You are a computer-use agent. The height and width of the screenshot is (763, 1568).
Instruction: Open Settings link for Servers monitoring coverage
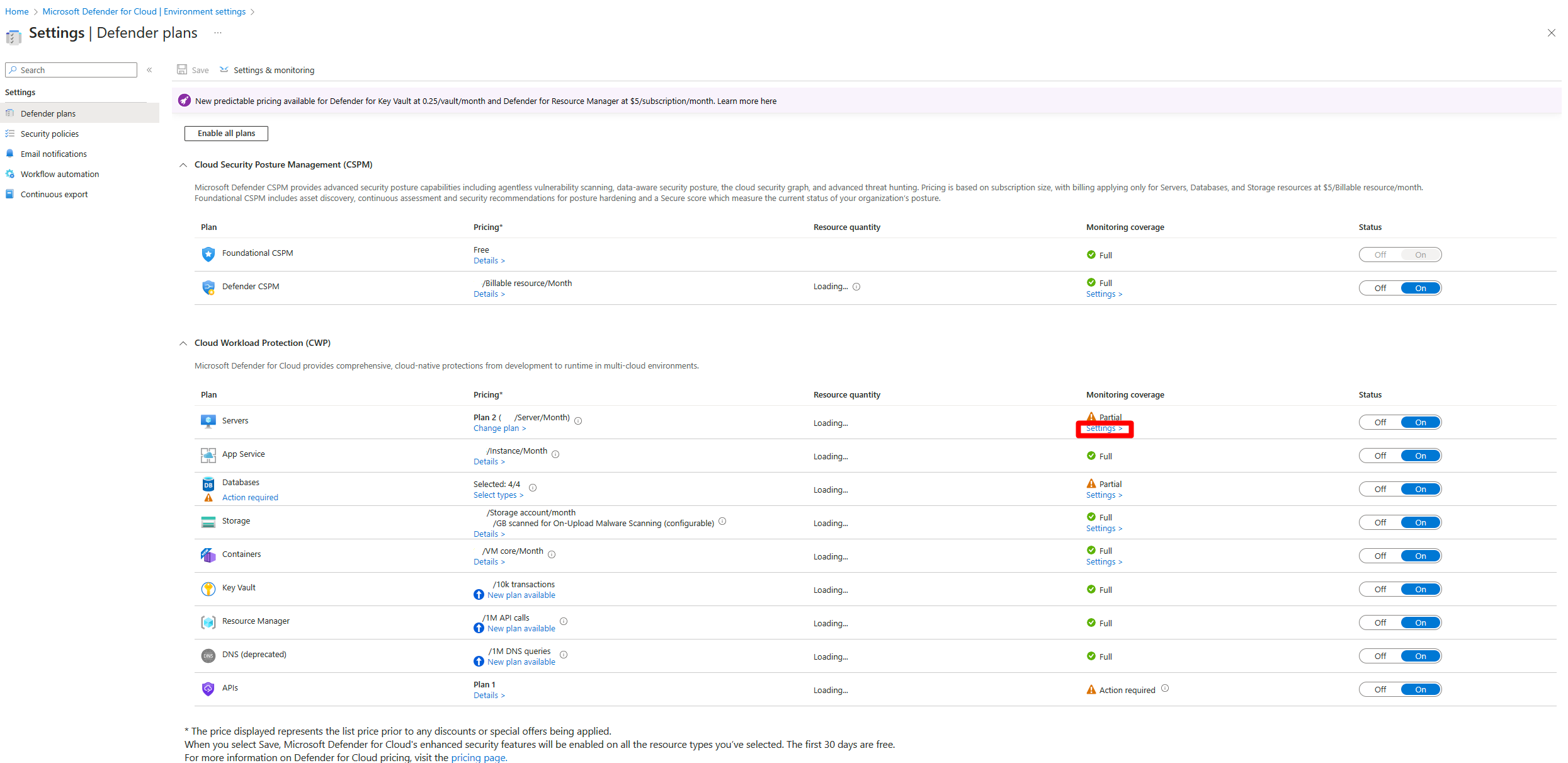click(1104, 428)
